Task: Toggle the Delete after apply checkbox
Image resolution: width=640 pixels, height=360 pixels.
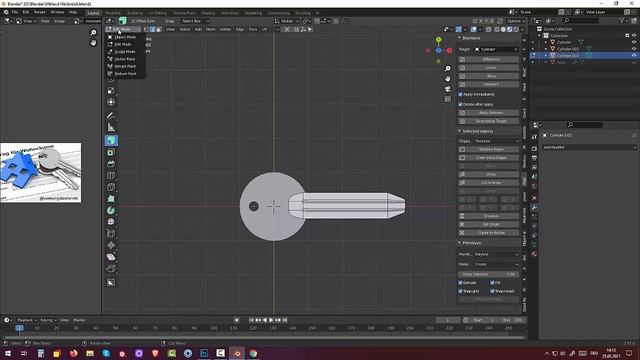Action: (460, 104)
